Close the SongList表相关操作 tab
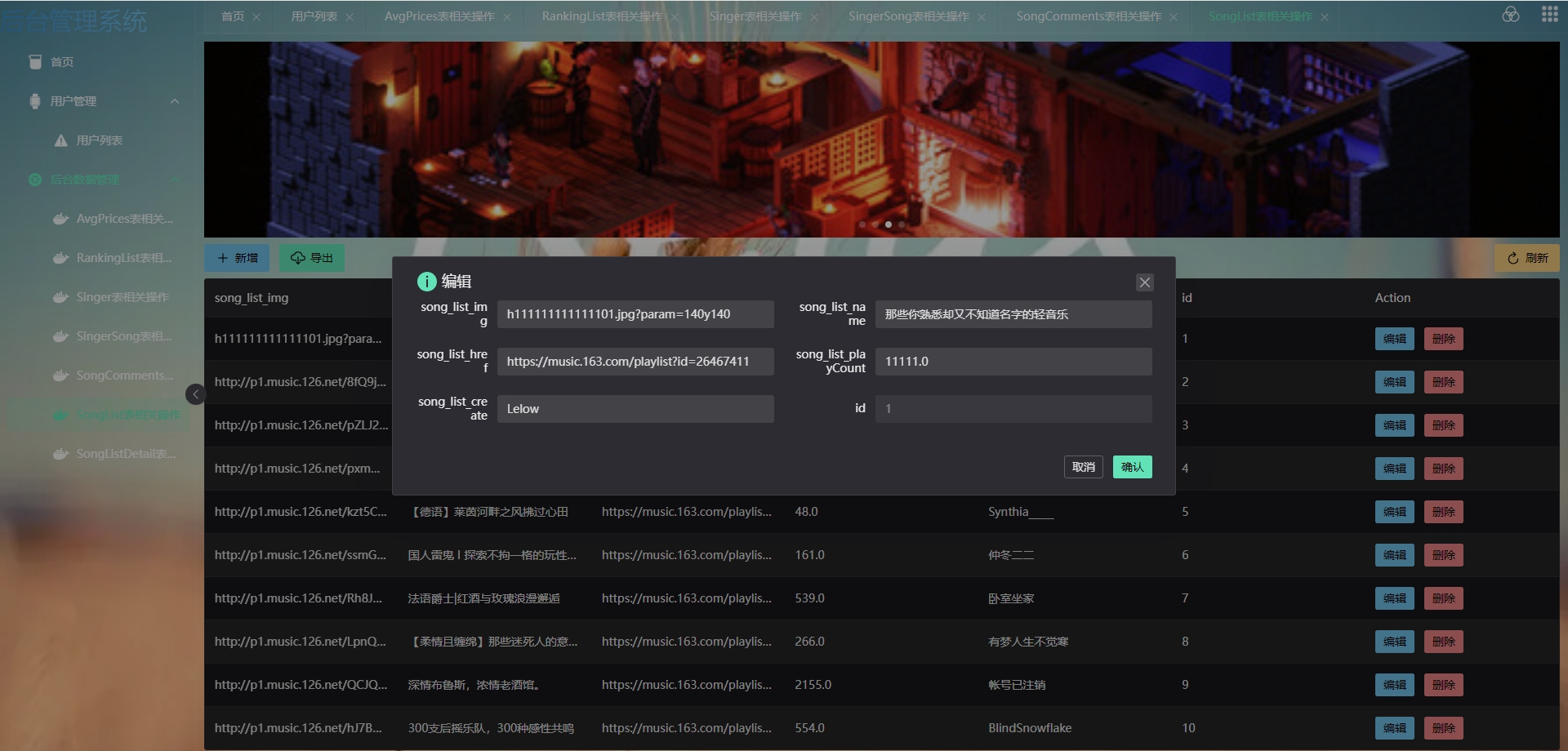The image size is (1568, 751). [x=1325, y=17]
